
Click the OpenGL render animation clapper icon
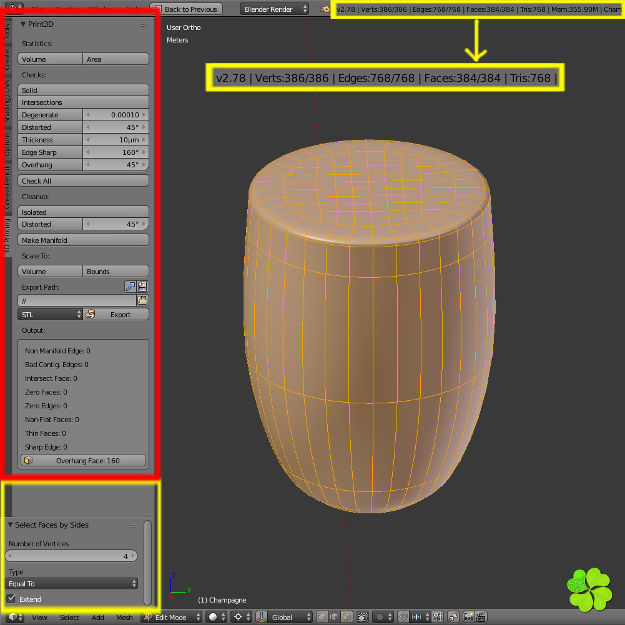[x=481, y=617]
